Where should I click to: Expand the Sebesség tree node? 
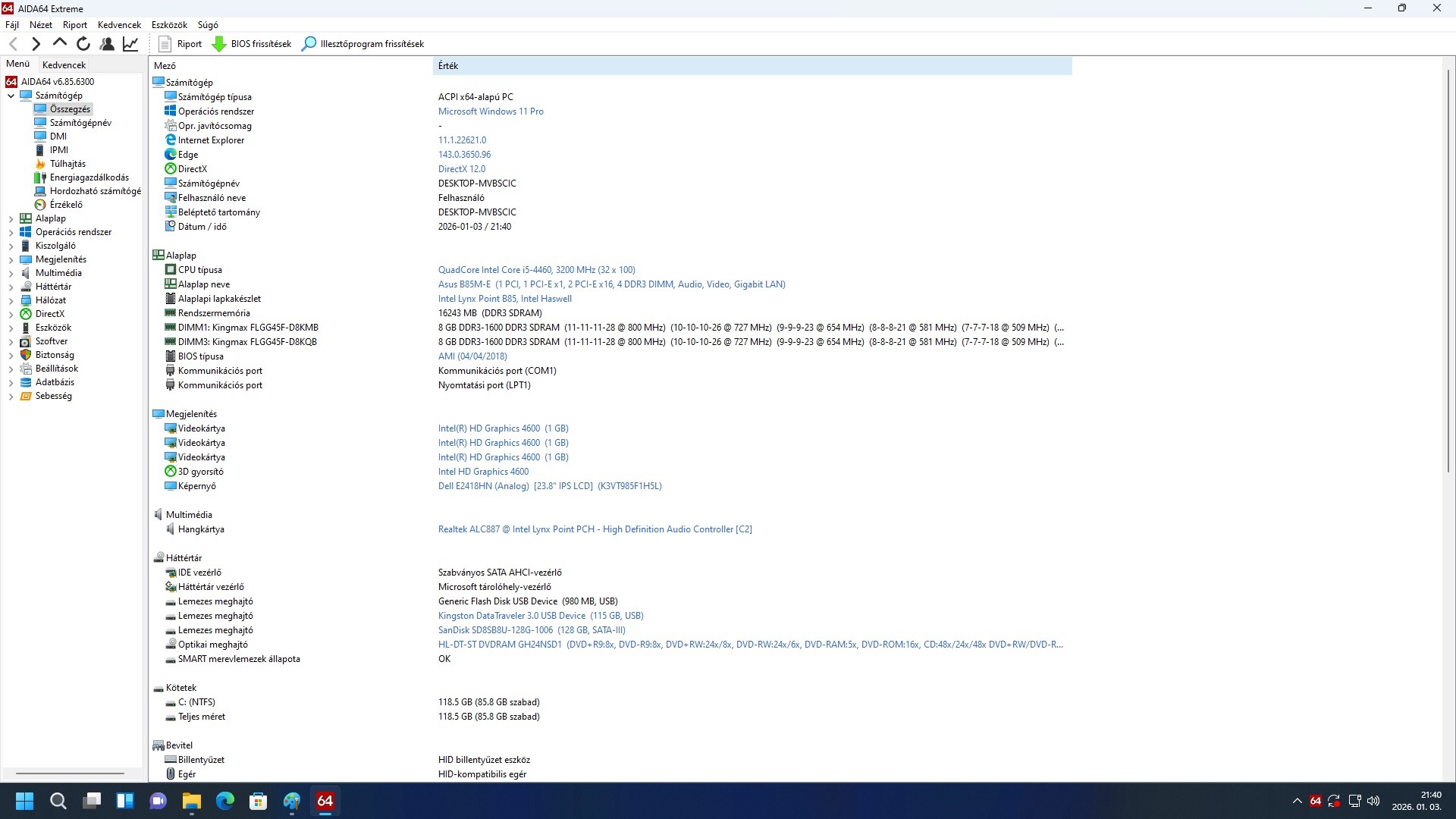(x=11, y=396)
